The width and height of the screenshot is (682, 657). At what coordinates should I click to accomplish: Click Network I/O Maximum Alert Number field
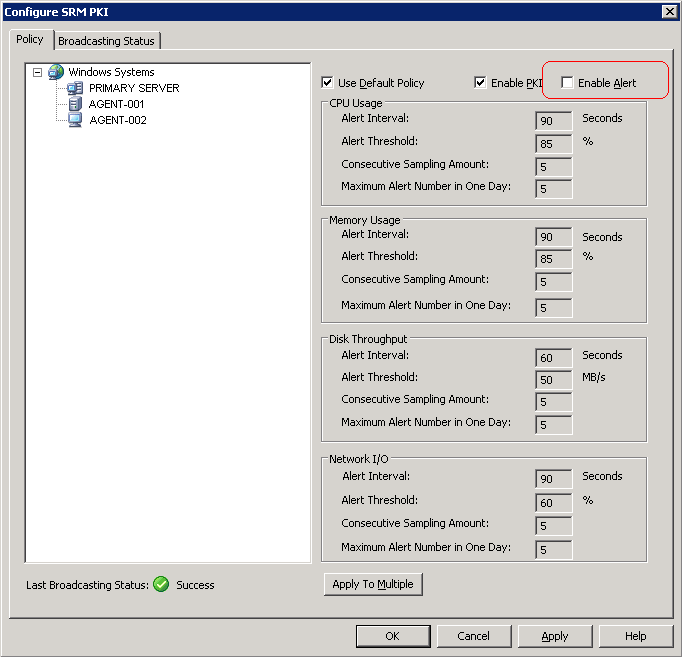pyautogui.click(x=554, y=550)
